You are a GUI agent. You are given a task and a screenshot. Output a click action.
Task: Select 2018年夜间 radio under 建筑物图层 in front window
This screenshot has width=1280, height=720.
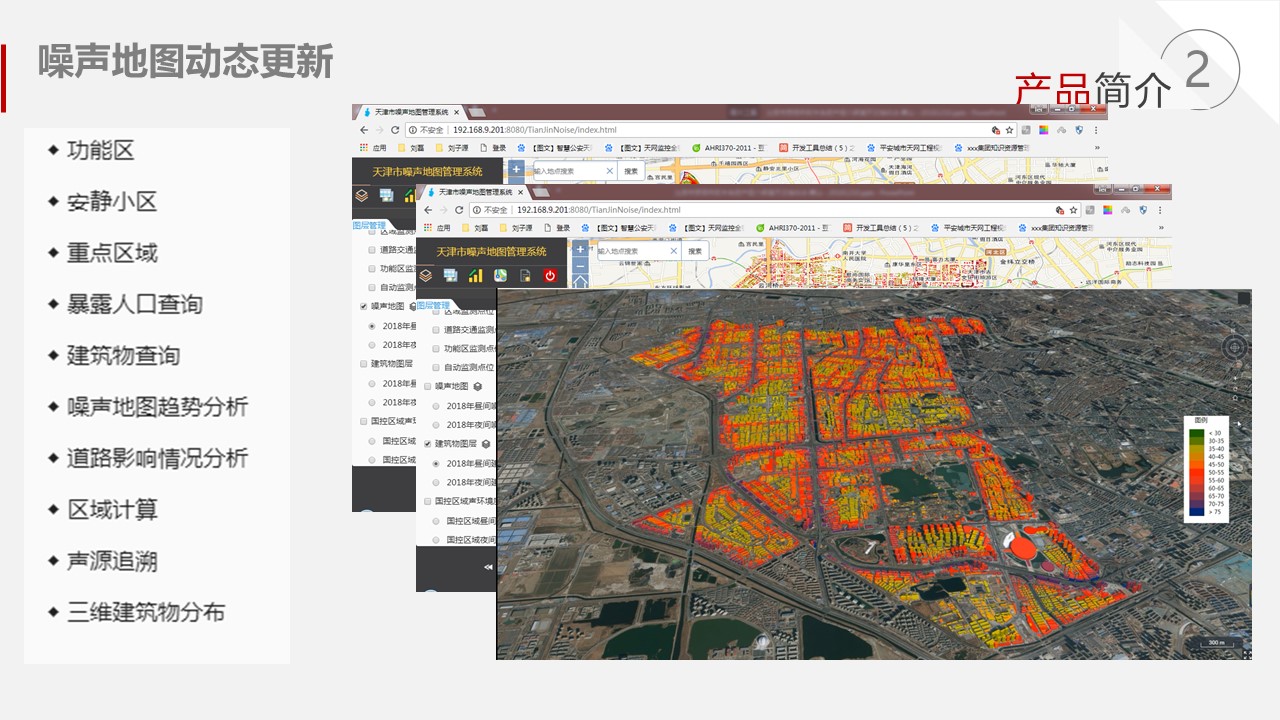436,482
